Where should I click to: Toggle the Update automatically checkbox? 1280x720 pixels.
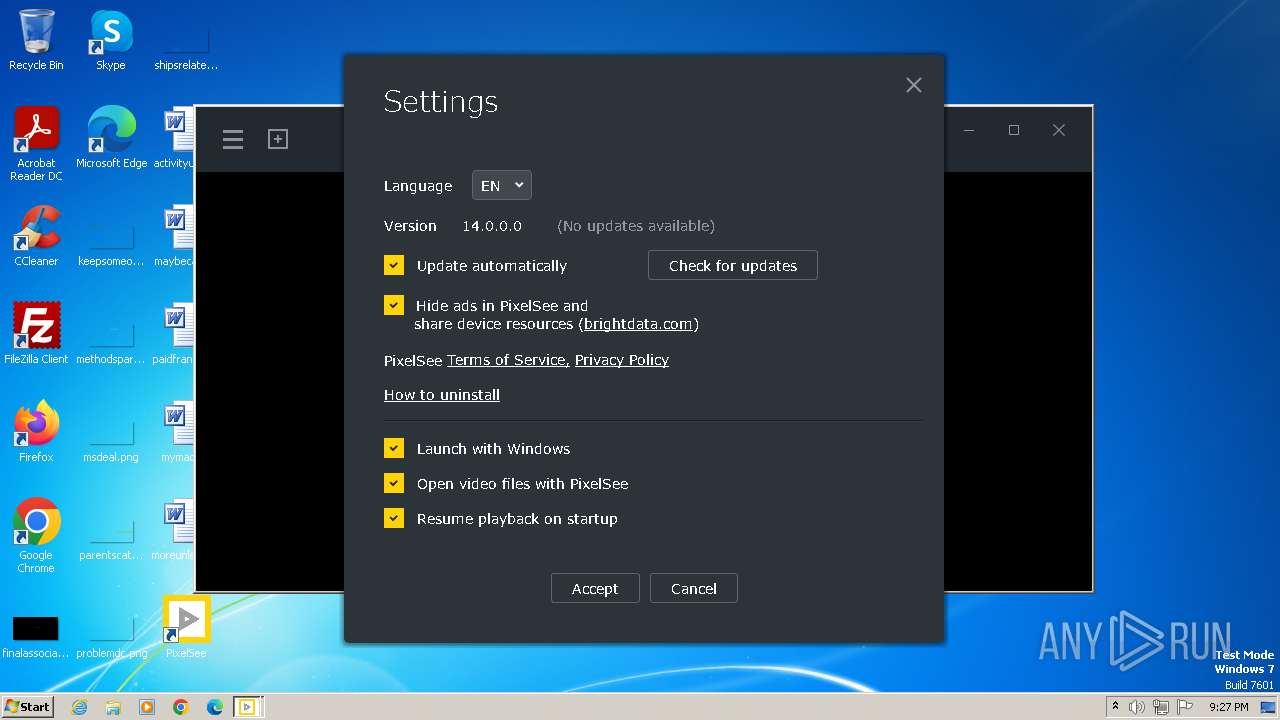point(394,265)
